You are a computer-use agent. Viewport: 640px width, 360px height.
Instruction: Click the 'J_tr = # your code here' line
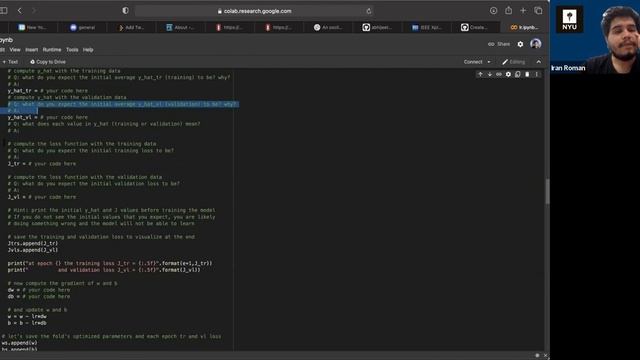42,164
